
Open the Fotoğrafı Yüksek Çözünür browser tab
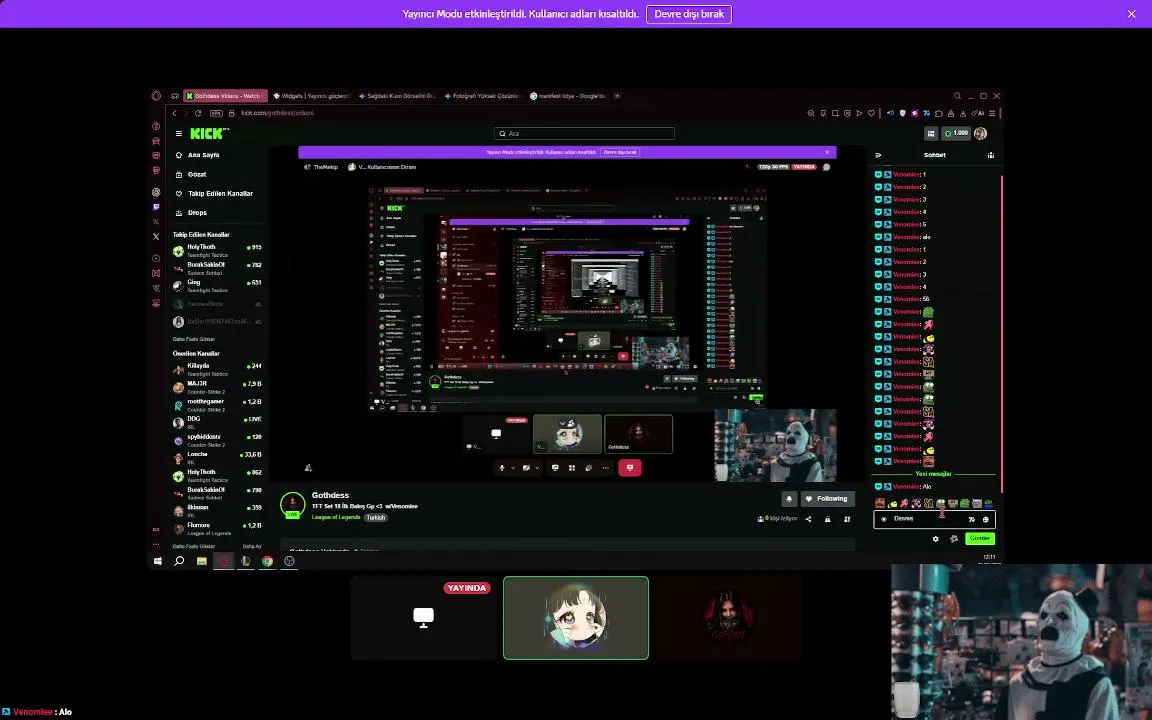click(483, 96)
